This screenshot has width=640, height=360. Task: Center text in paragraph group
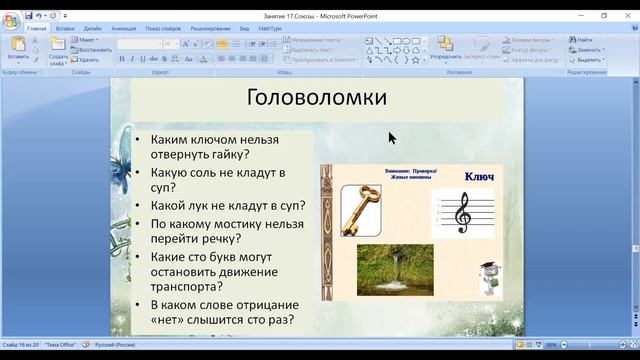point(232,59)
